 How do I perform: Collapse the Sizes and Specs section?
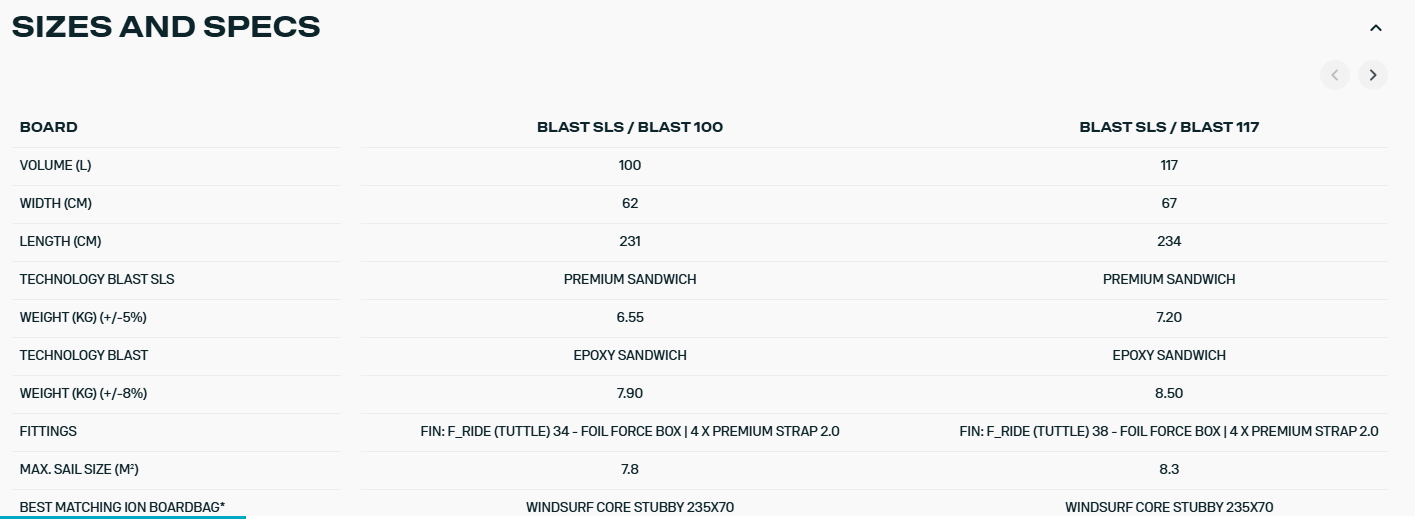(1375, 28)
